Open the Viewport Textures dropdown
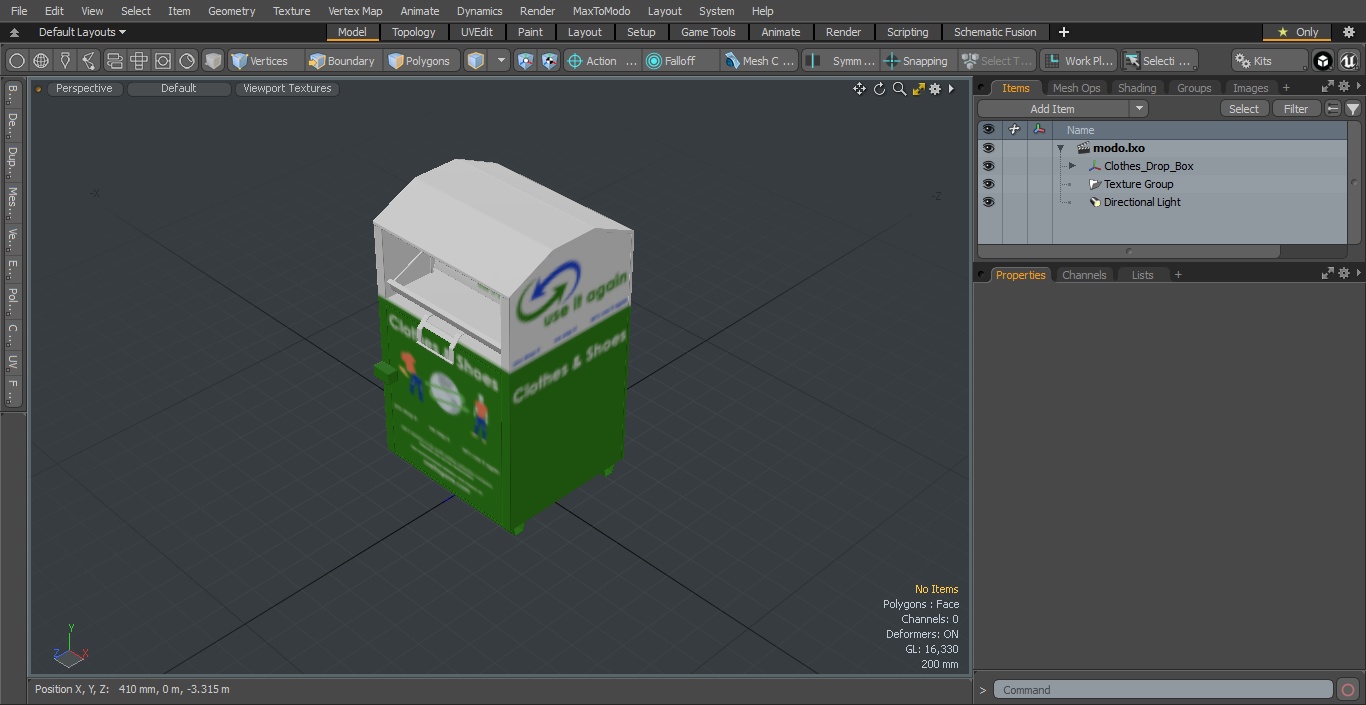This screenshot has width=1366, height=705. pos(287,89)
